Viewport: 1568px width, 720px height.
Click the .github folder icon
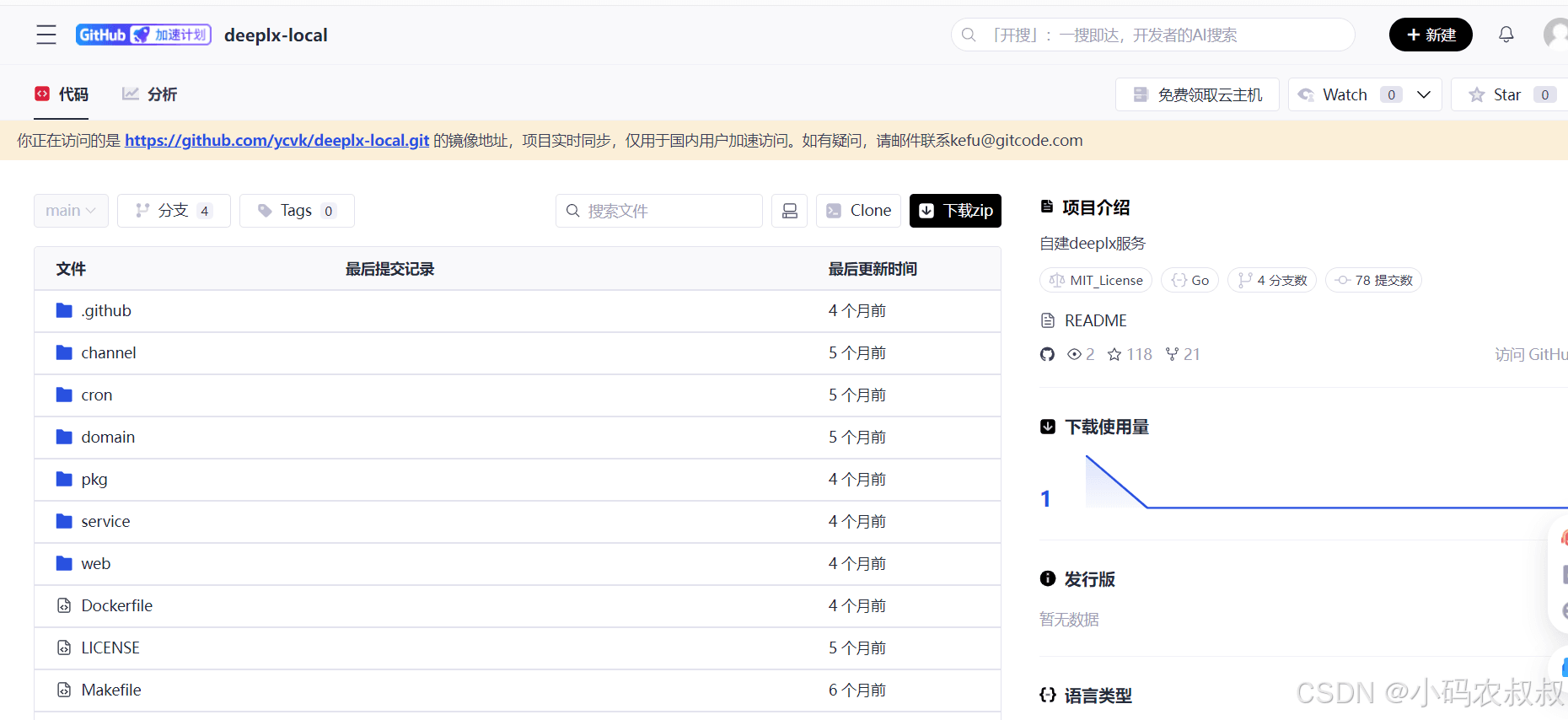(64, 310)
